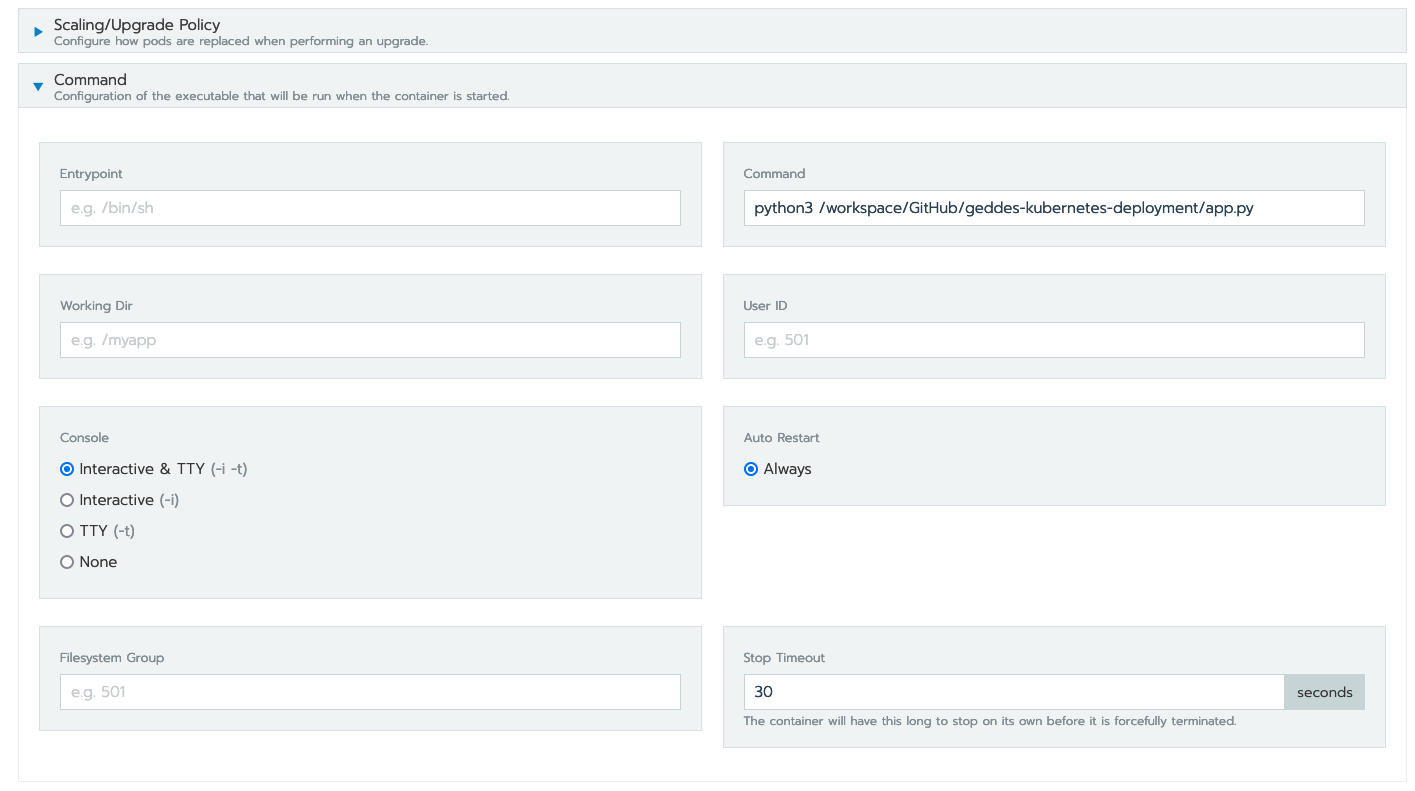Click the pod replacement description under Scaling/Upgrade Policy

coord(240,41)
